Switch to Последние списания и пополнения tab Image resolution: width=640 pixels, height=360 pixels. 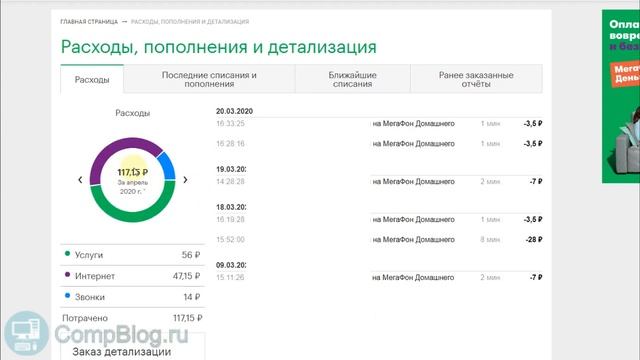pyautogui.click(x=209, y=79)
